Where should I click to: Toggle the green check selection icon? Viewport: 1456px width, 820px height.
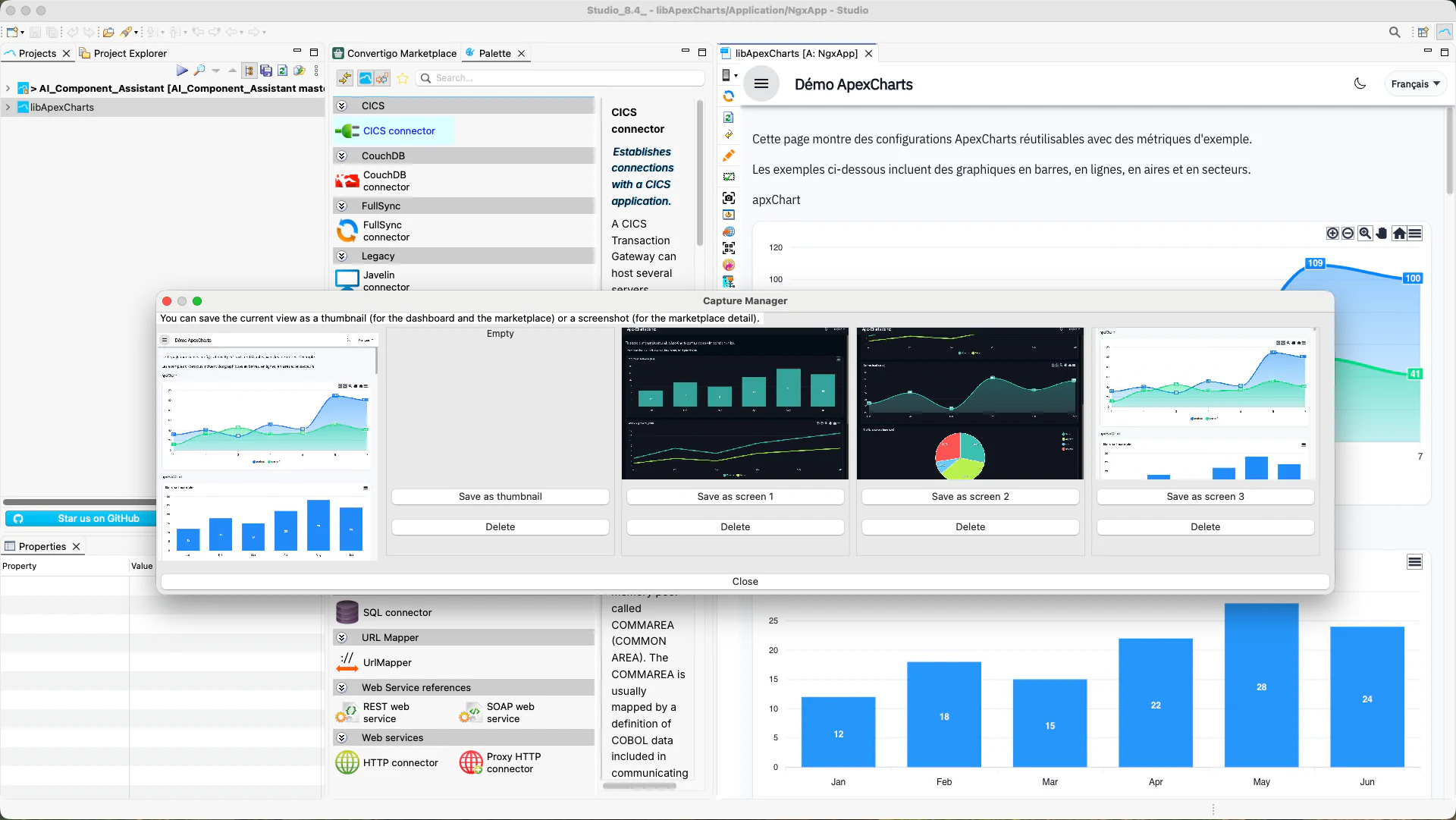point(729,177)
